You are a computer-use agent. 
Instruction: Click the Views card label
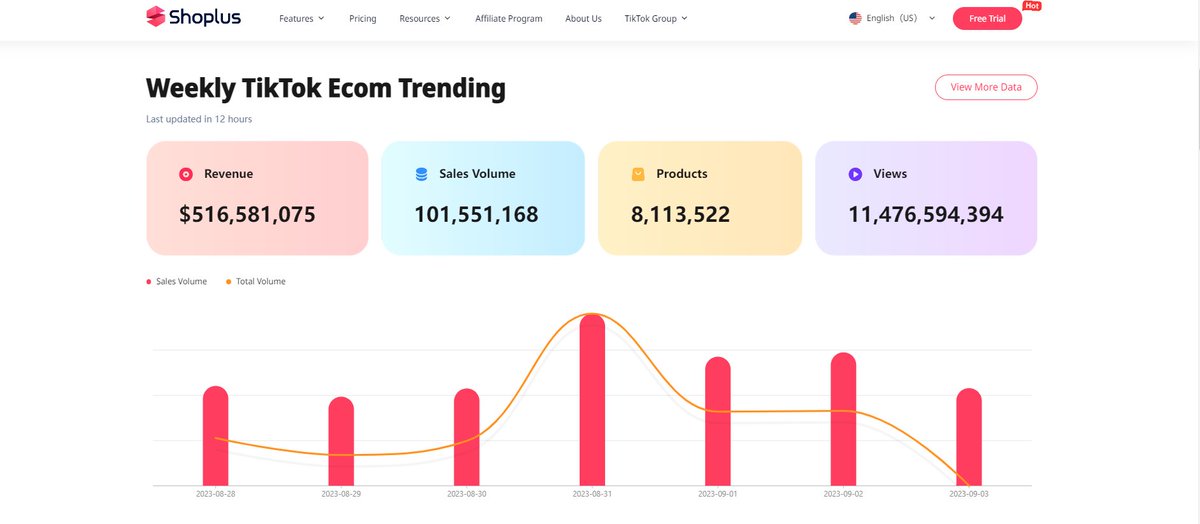point(890,174)
